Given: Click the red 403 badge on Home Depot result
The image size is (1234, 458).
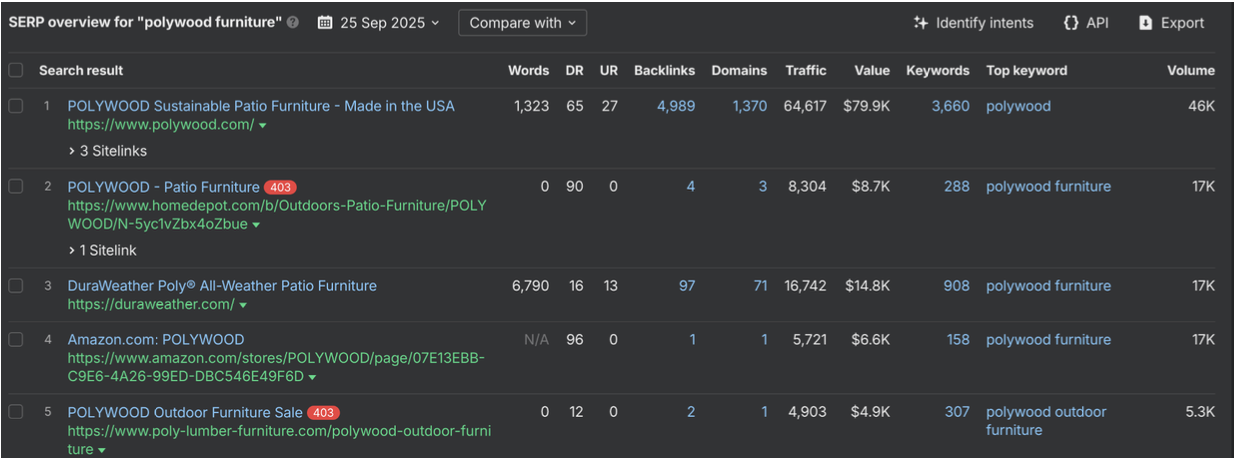Looking at the screenshot, I should [280, 187].
